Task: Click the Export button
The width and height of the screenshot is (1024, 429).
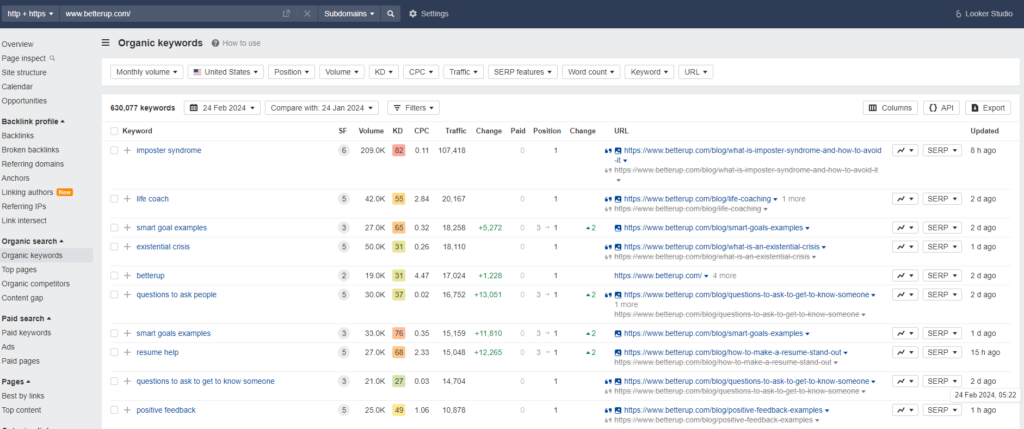Action: [x=987, y=108]
